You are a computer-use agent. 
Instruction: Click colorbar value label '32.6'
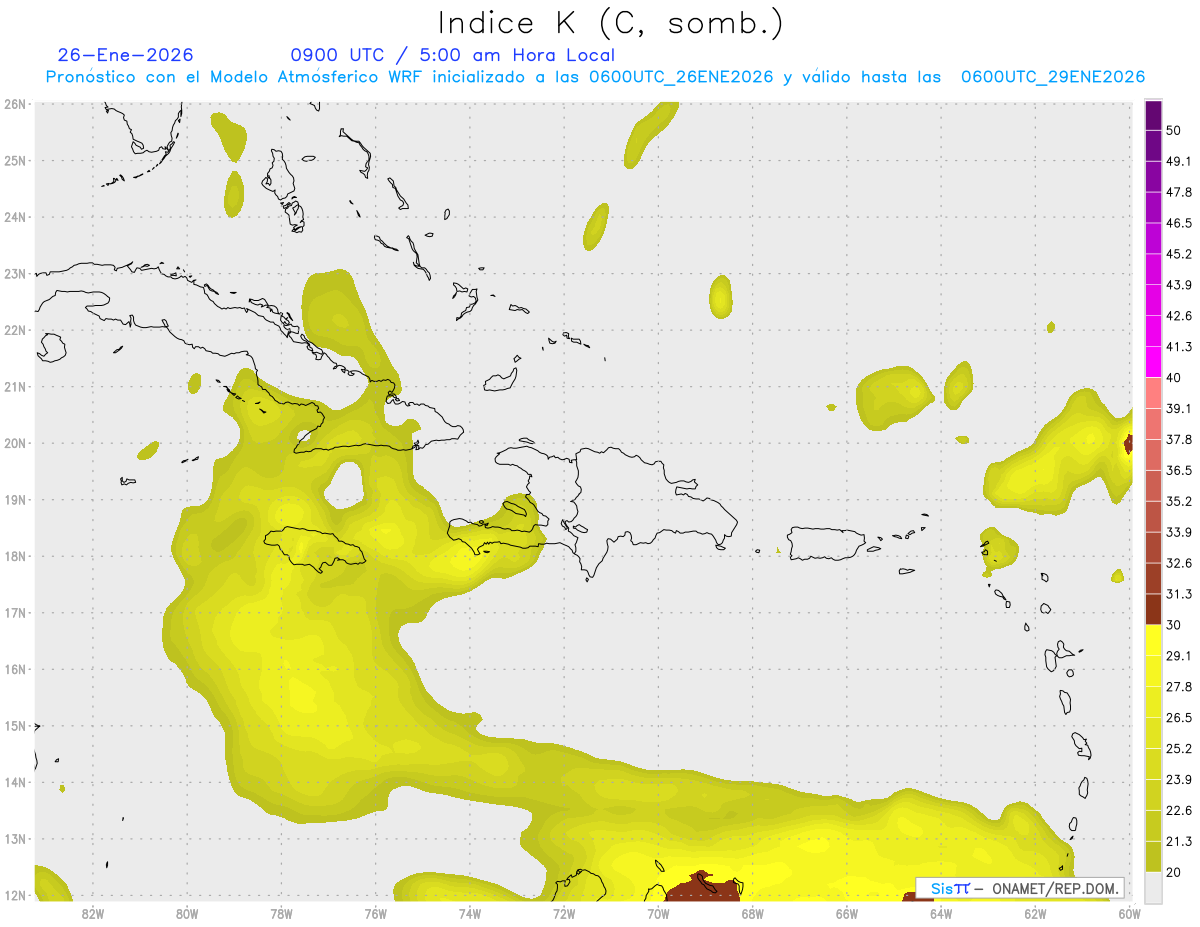[1178, 563]
